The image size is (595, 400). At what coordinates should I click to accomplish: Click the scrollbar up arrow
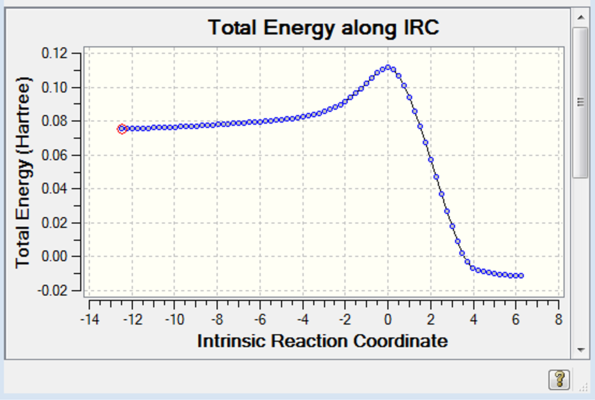(x=581, y=17)
